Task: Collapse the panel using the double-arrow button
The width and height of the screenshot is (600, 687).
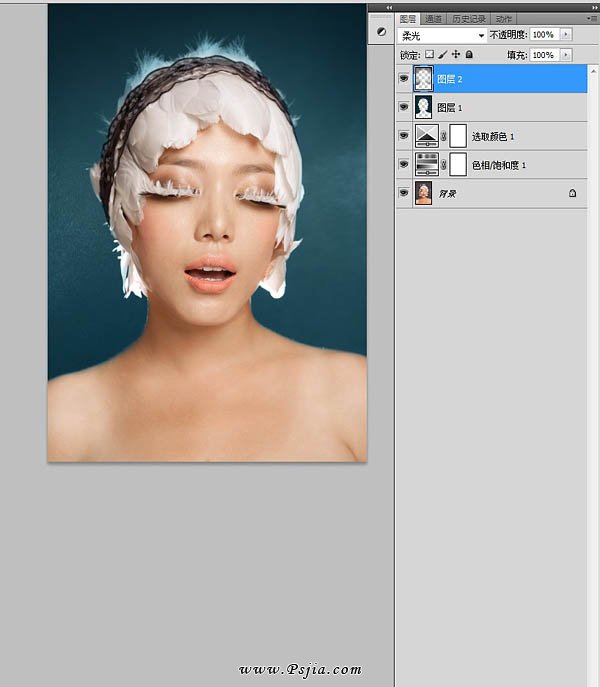Action: [x=389, y=7]
